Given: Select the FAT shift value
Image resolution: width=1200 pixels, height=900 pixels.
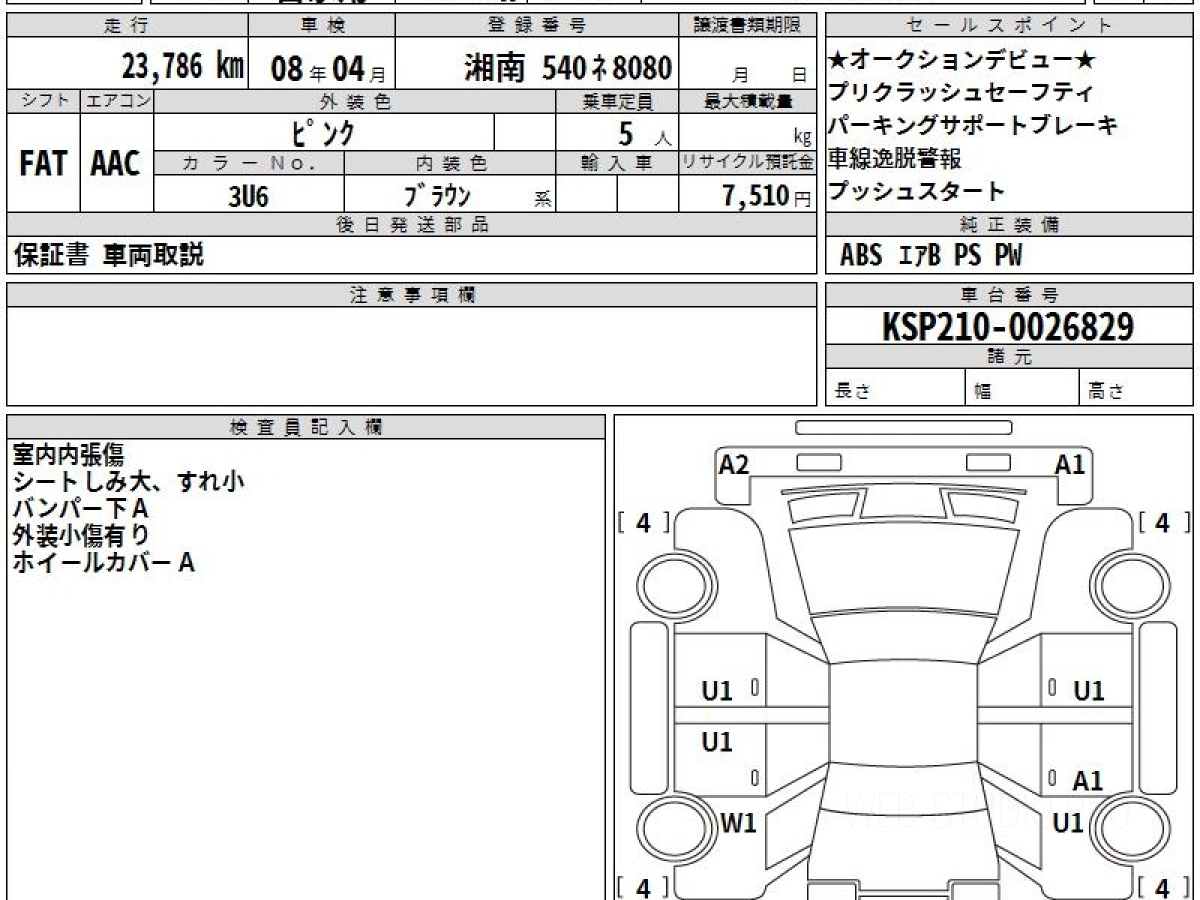Looking at the screenshot, I should 43,164.
